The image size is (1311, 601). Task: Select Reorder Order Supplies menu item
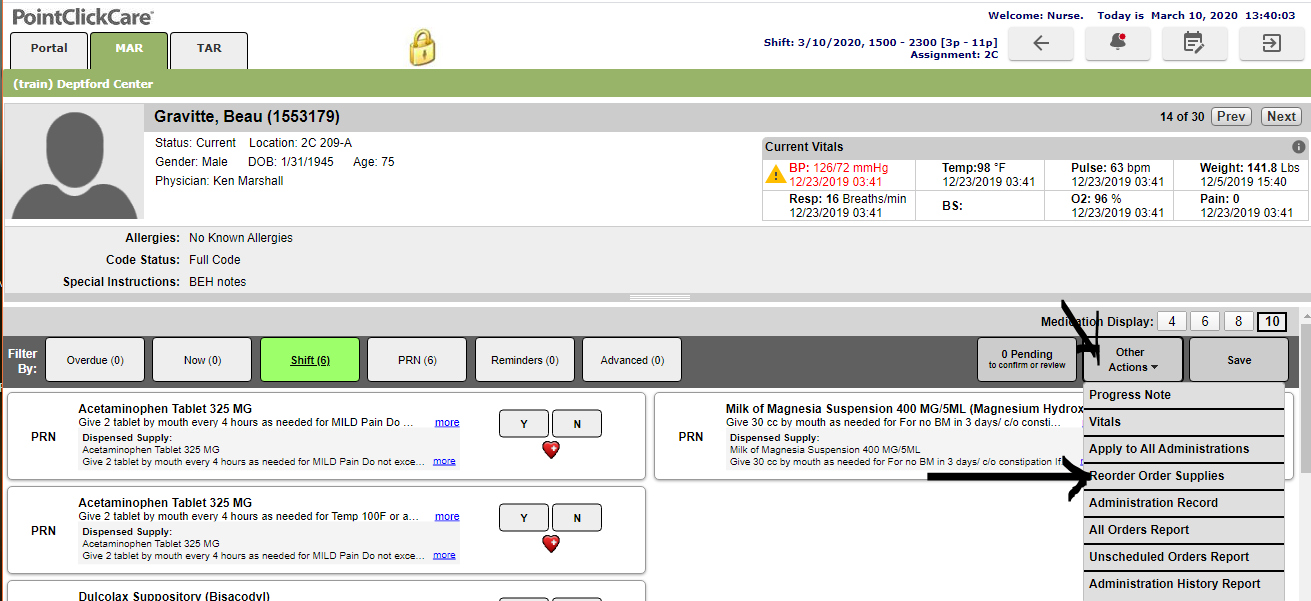1183,476
